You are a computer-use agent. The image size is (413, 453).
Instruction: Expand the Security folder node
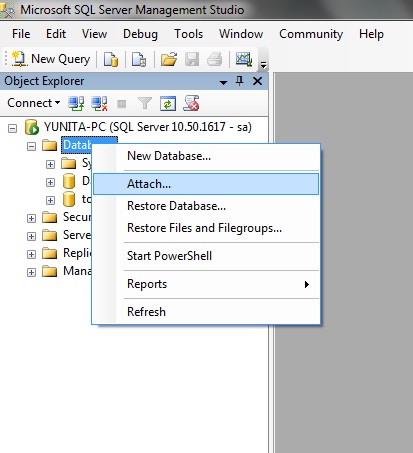pyautogui.click(x=32, y=218)
